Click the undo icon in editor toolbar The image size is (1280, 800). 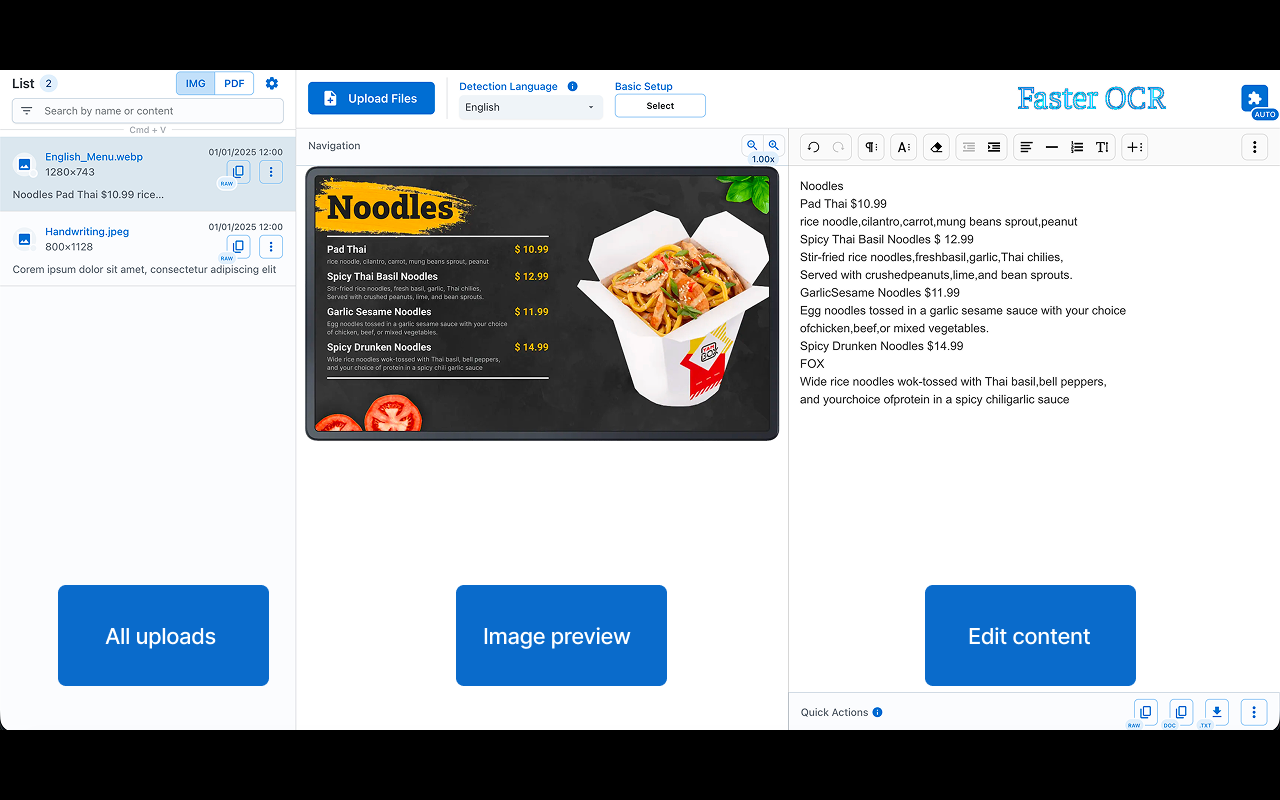(x=813, y=147)
